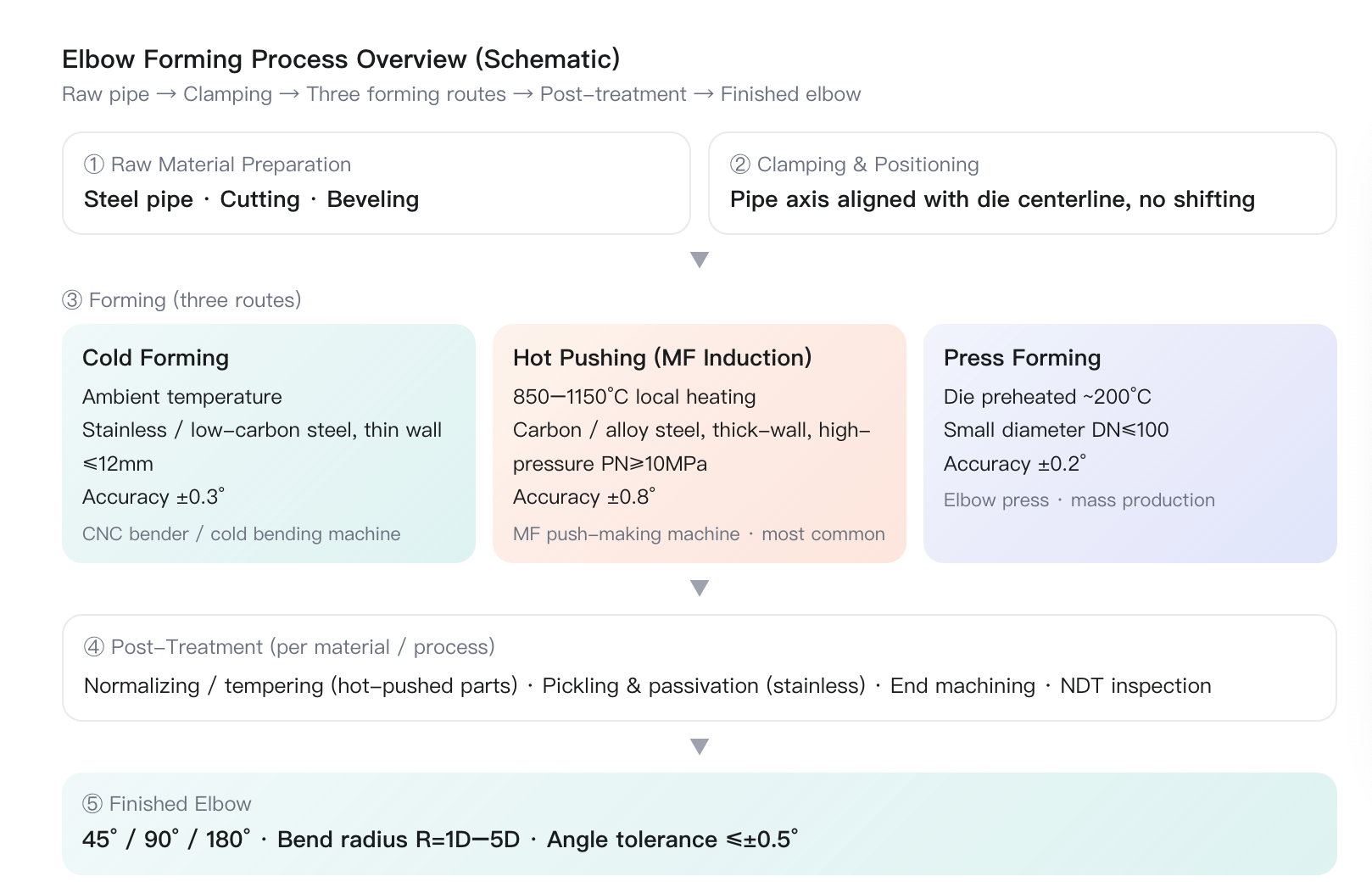The width and height of the screenshot is (1372, 882).
Task: Click the circled 3 Forming step icon
Action: tap(72, 300)
